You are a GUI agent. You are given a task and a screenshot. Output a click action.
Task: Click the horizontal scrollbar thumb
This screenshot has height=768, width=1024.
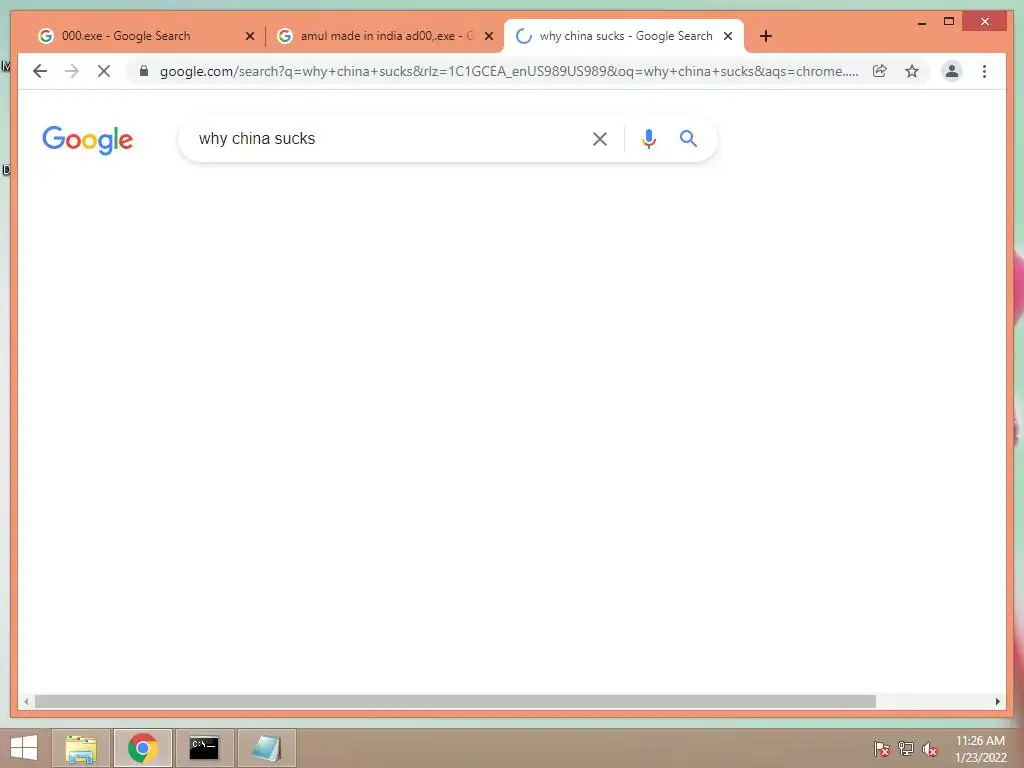click(x=455, y=701)
